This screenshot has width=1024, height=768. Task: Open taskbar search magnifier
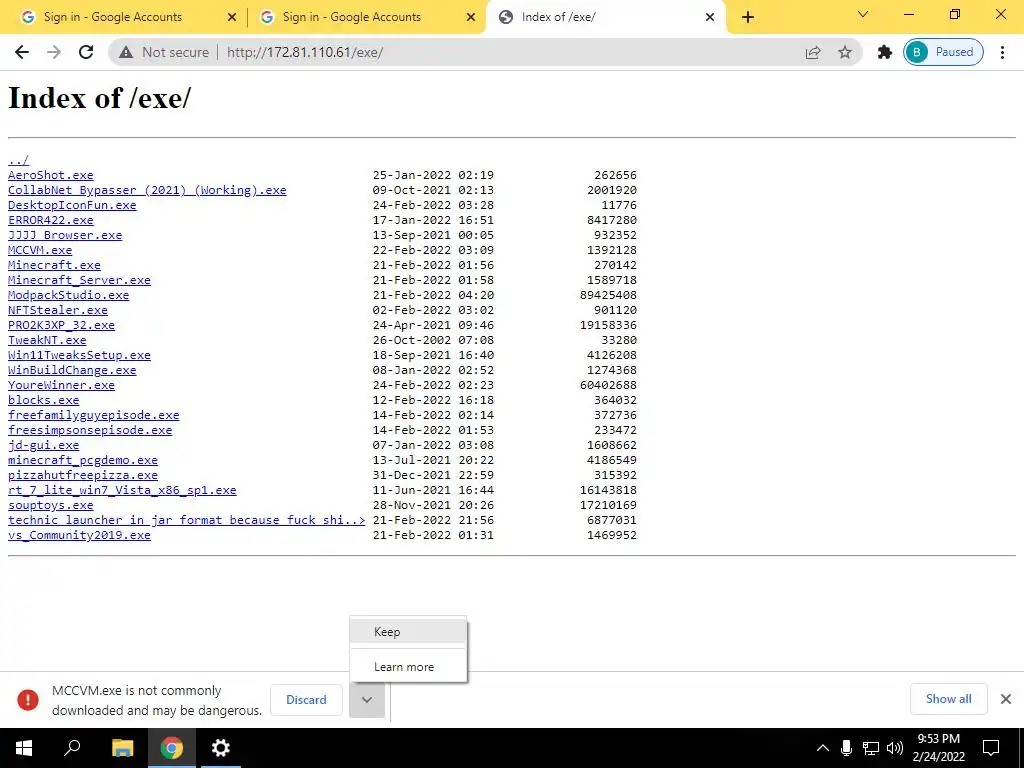coord(72,748)
